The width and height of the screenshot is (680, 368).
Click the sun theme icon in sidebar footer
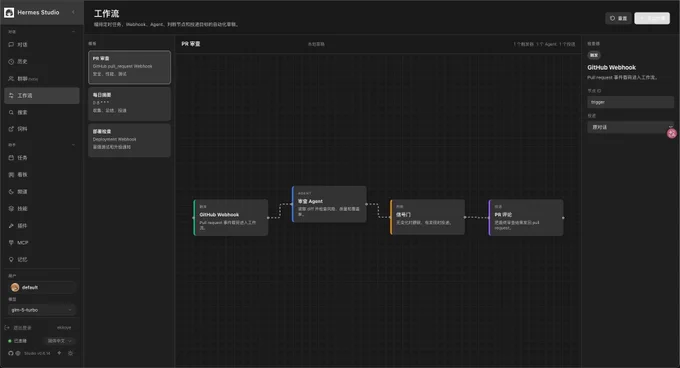[70, 353]
